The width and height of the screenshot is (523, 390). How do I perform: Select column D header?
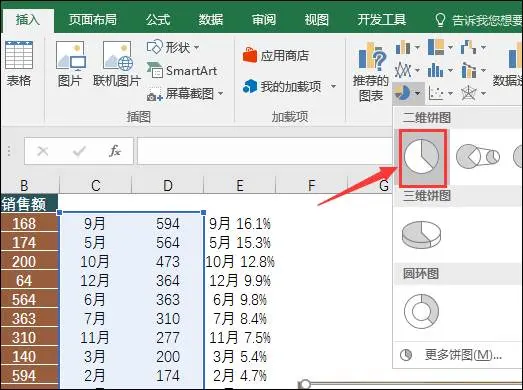168,185
